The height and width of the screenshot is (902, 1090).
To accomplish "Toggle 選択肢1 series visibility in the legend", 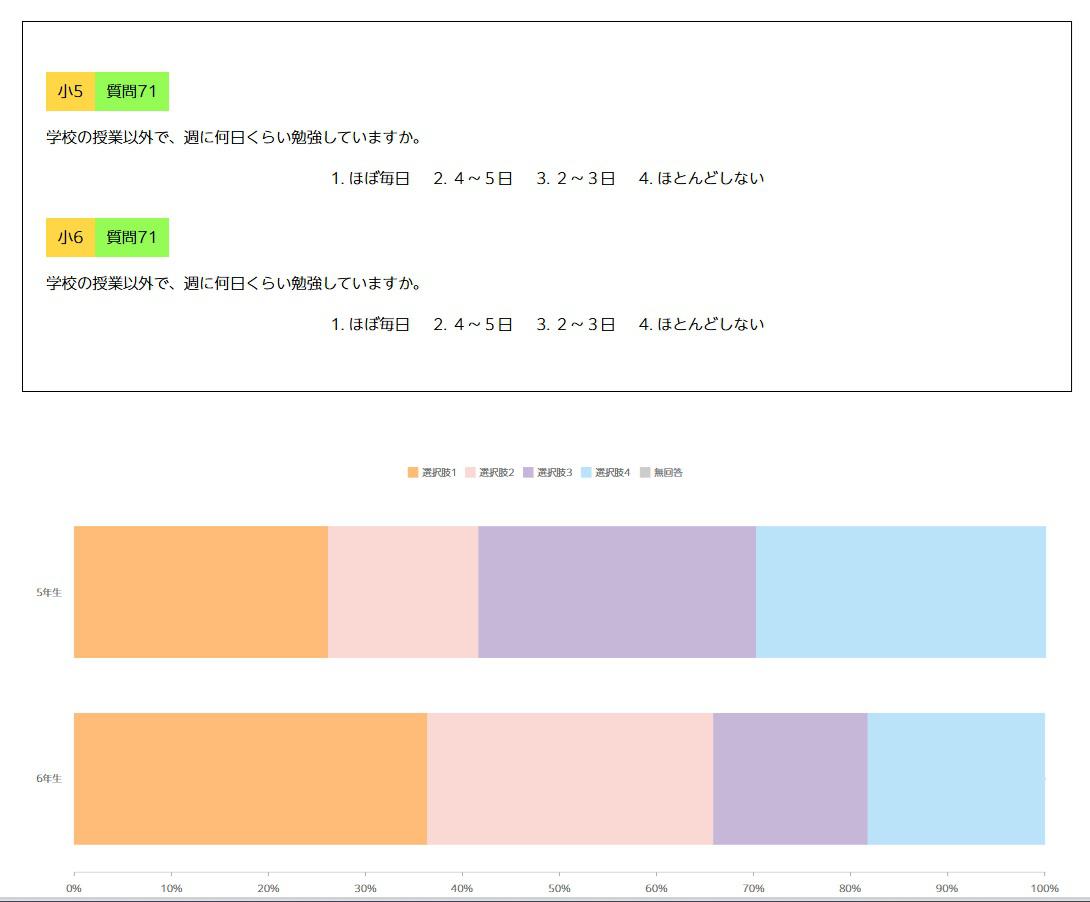I will coord(415,471).
